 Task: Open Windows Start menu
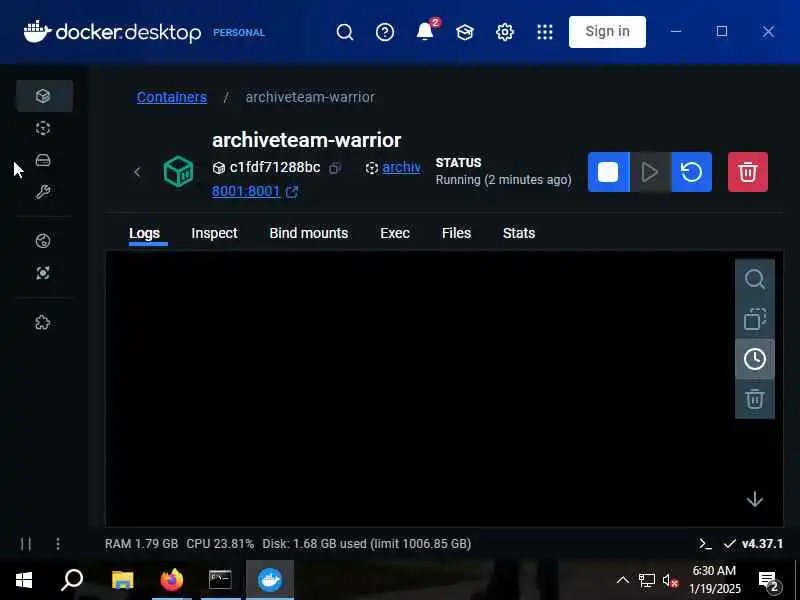click(23, 580)
